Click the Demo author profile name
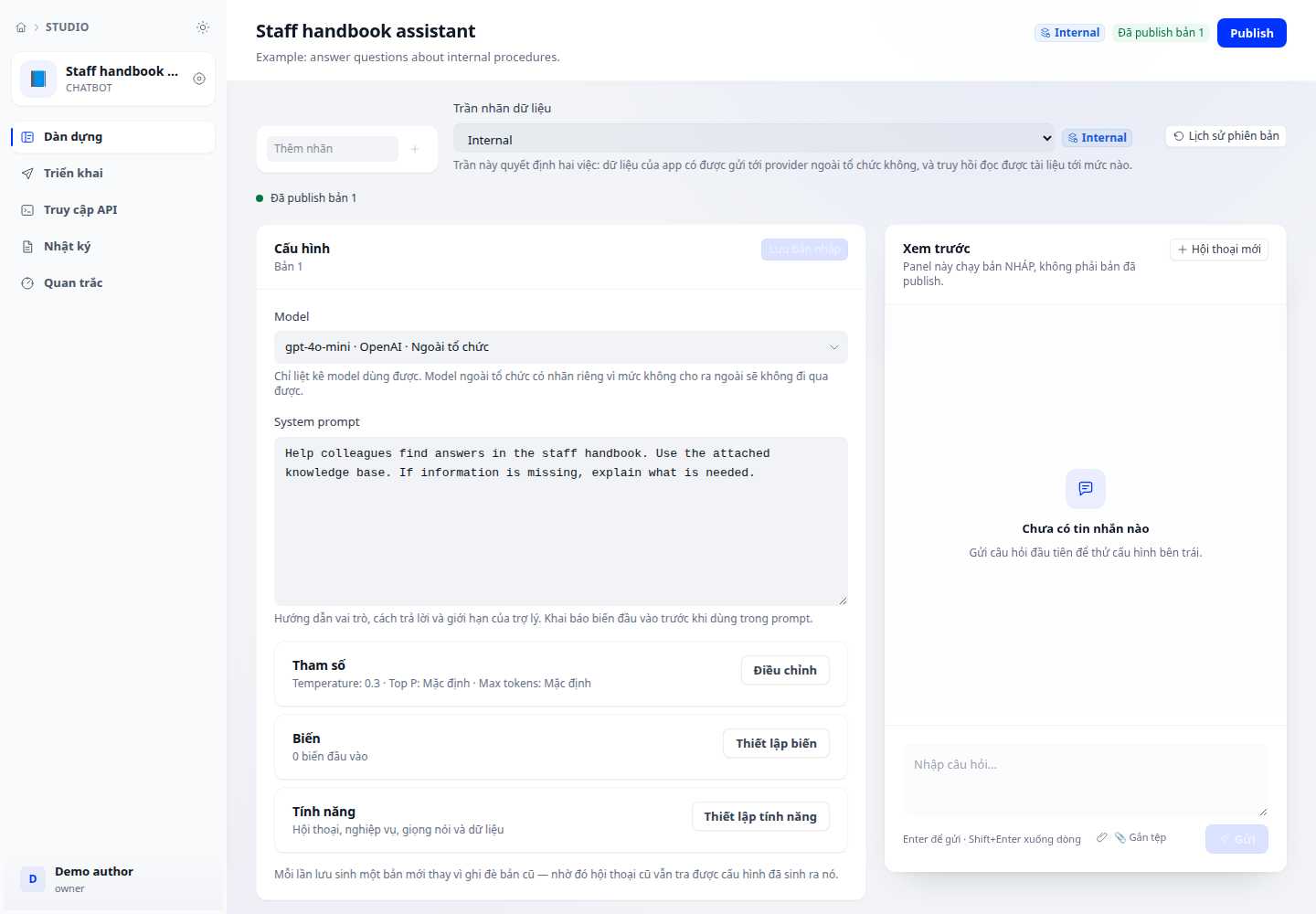Screen dimensions: 1316x914 pos(94,872)
